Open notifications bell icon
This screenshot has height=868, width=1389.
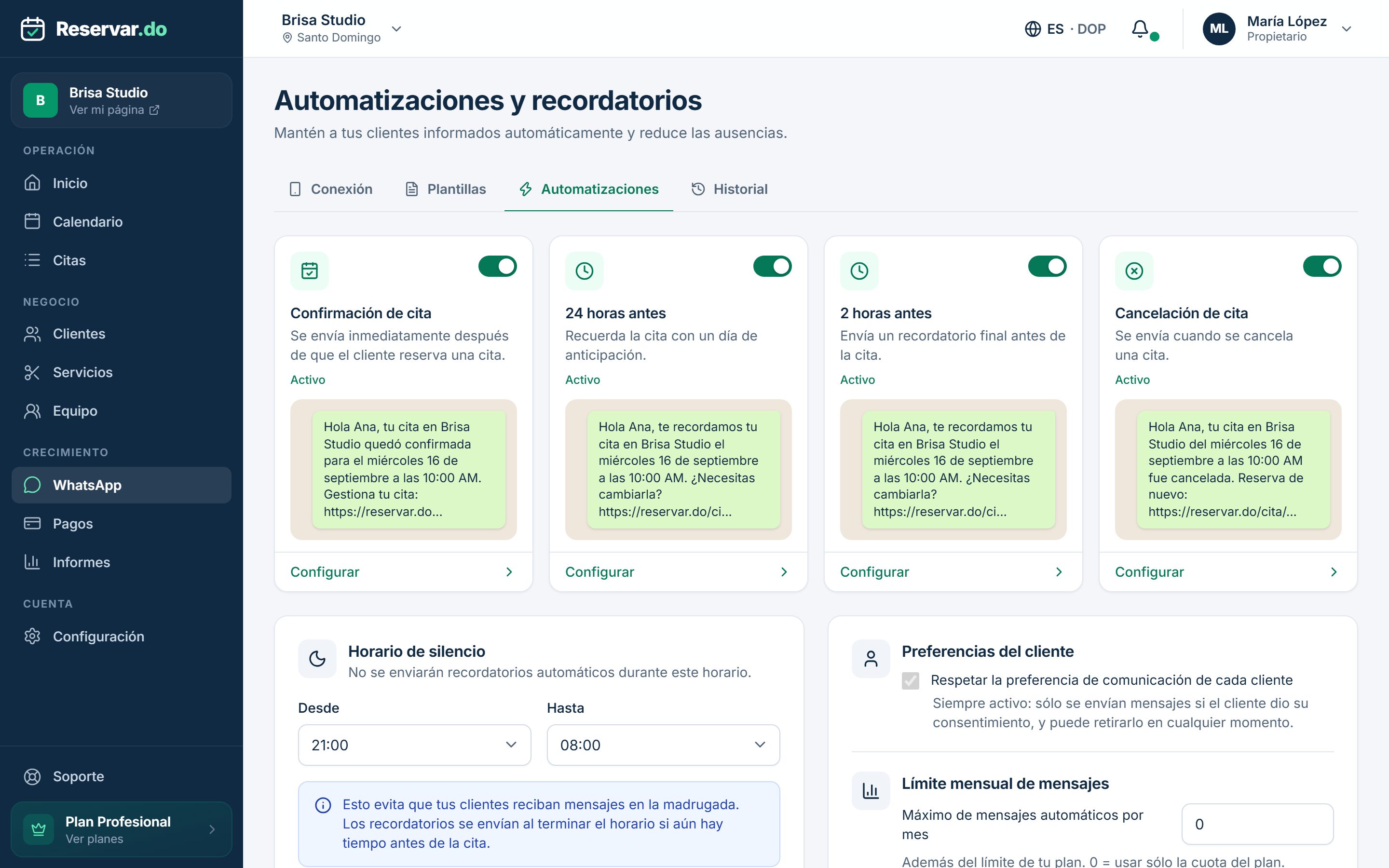(1140, 29)
